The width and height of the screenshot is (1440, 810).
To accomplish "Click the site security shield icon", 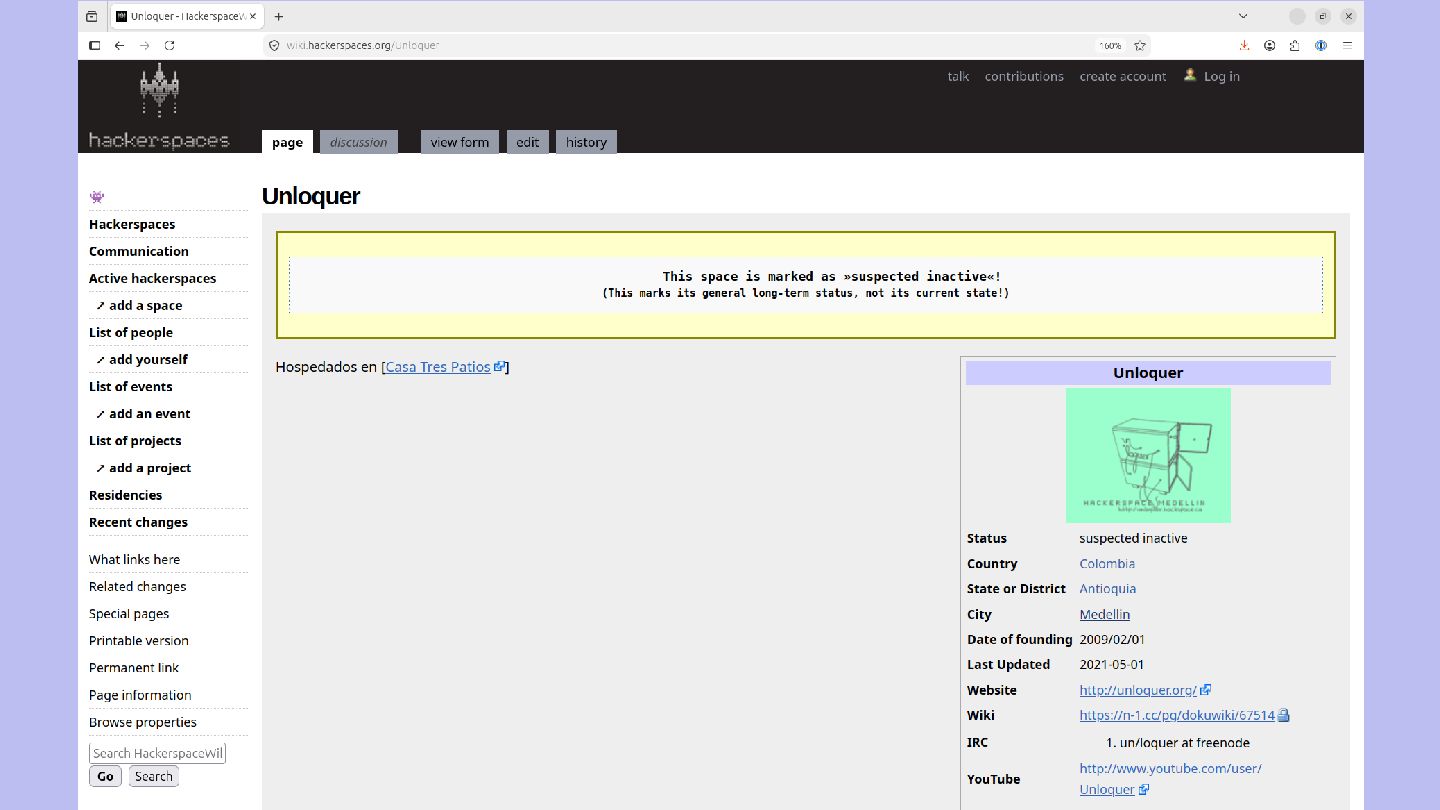I will (274, 45).
